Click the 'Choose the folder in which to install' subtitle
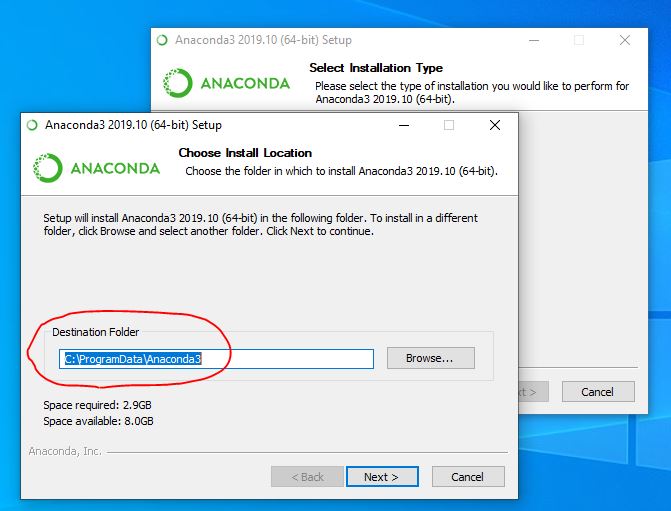 341,171
